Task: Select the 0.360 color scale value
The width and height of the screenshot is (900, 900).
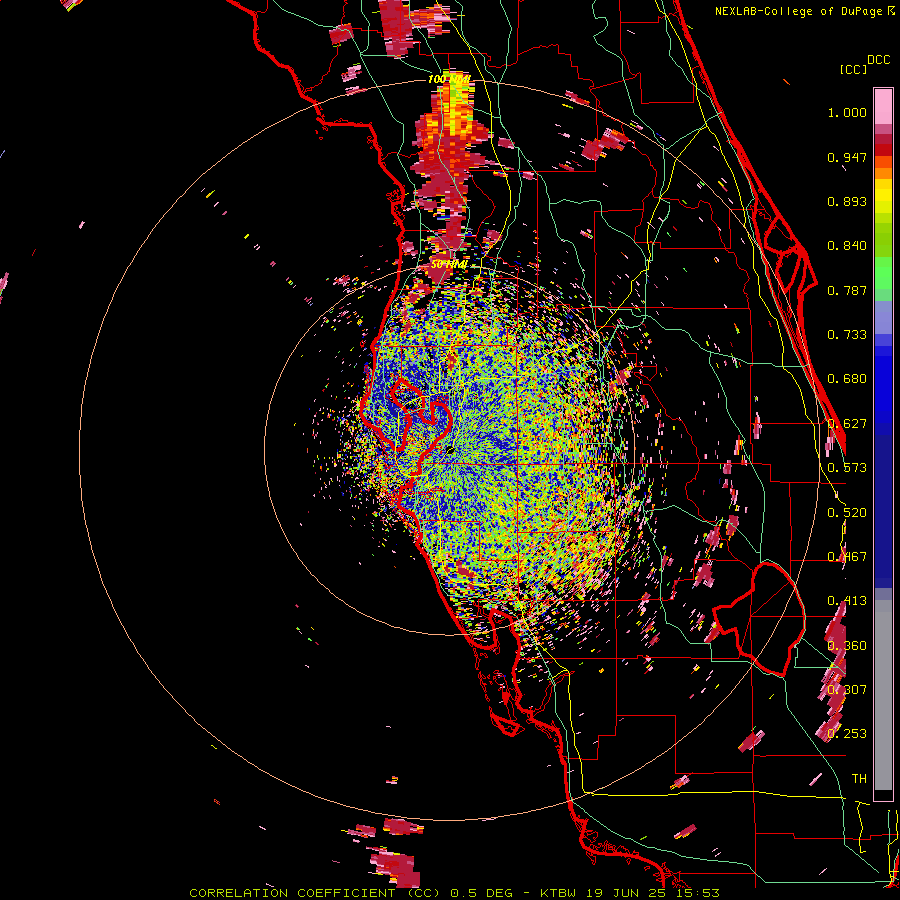Action: (847, 646)
